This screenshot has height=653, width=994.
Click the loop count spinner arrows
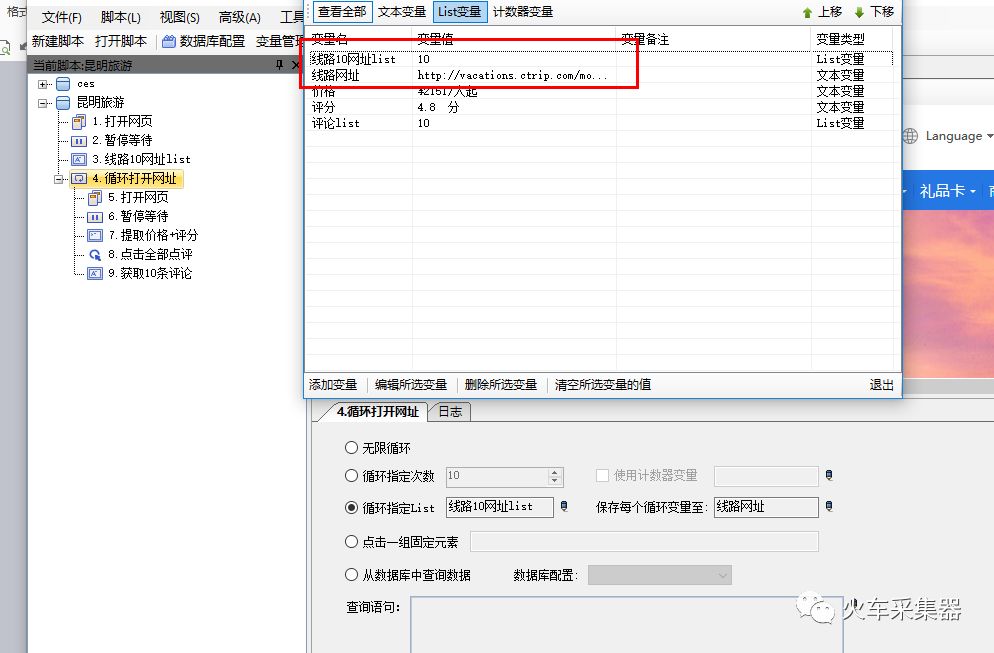pos(555,476)
